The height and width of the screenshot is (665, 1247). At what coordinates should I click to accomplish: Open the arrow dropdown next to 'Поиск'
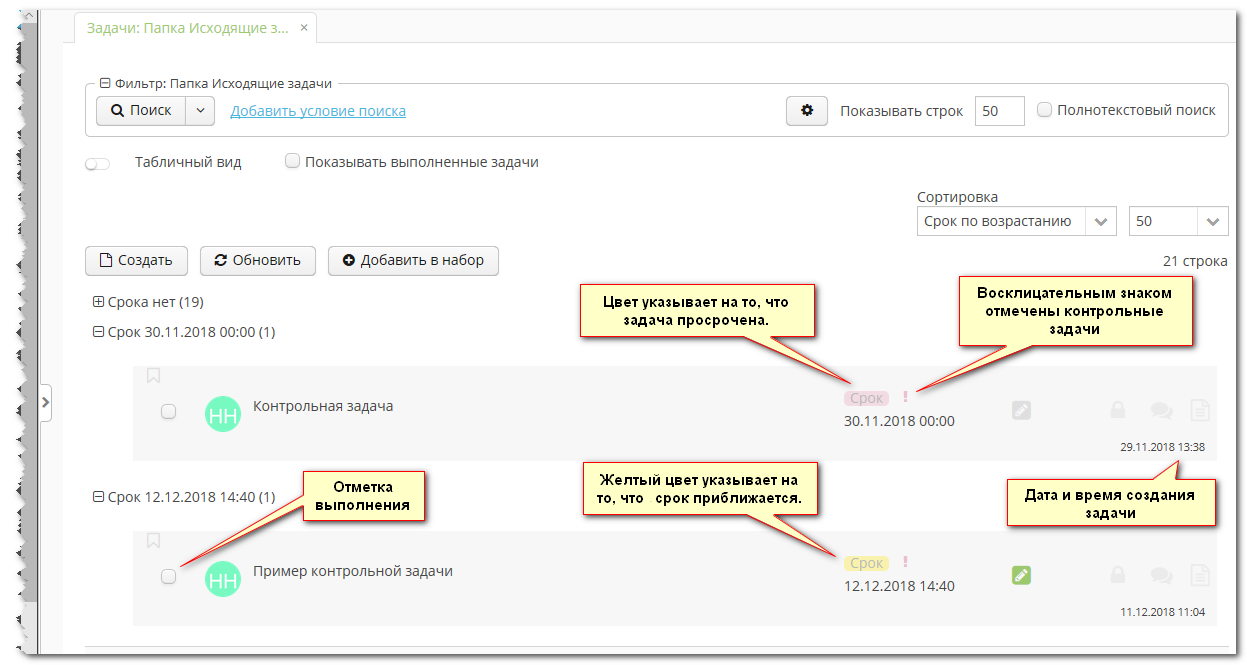200,111
